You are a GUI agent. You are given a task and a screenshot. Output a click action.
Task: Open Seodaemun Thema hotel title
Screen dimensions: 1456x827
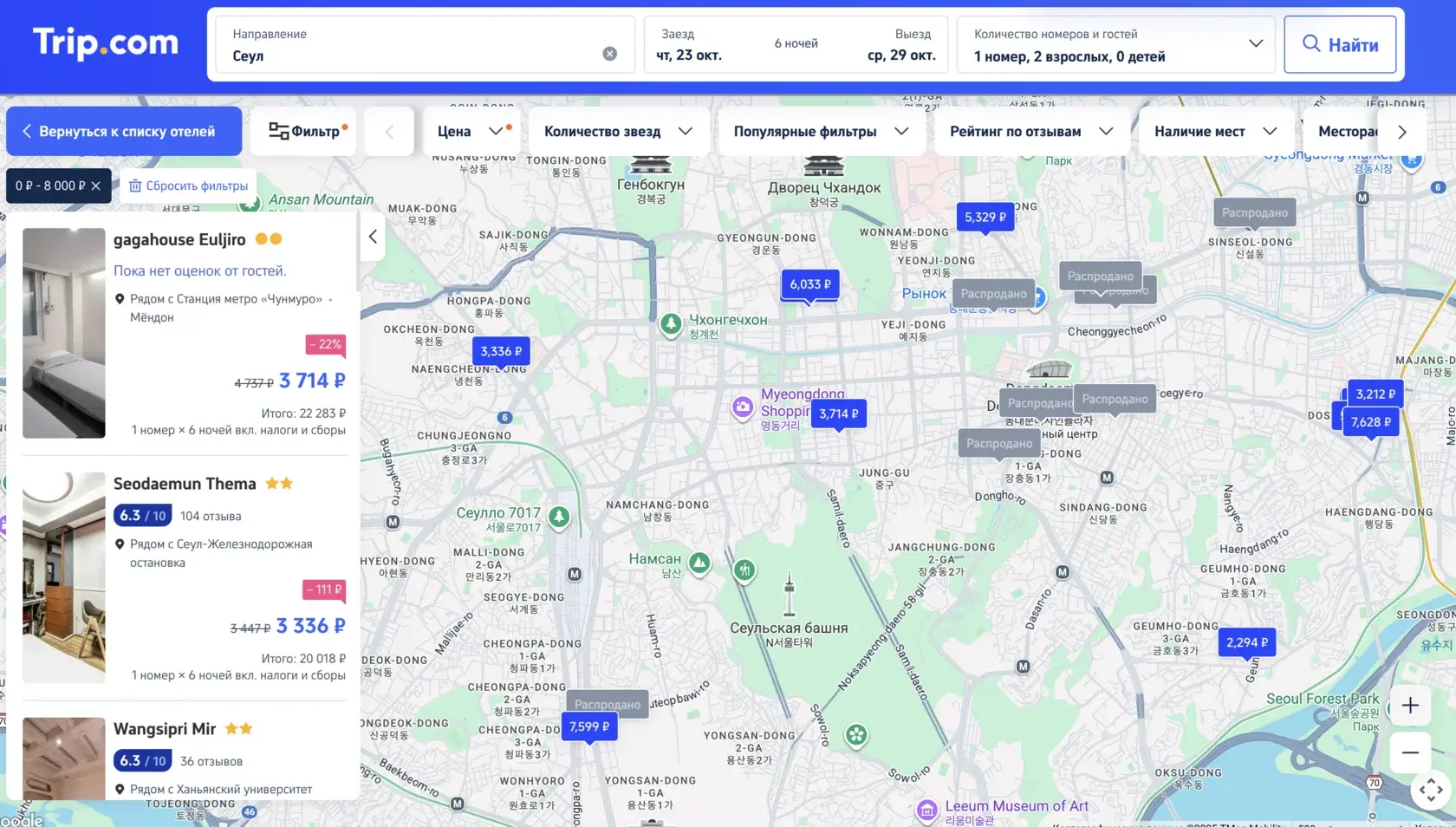[185, 484]
